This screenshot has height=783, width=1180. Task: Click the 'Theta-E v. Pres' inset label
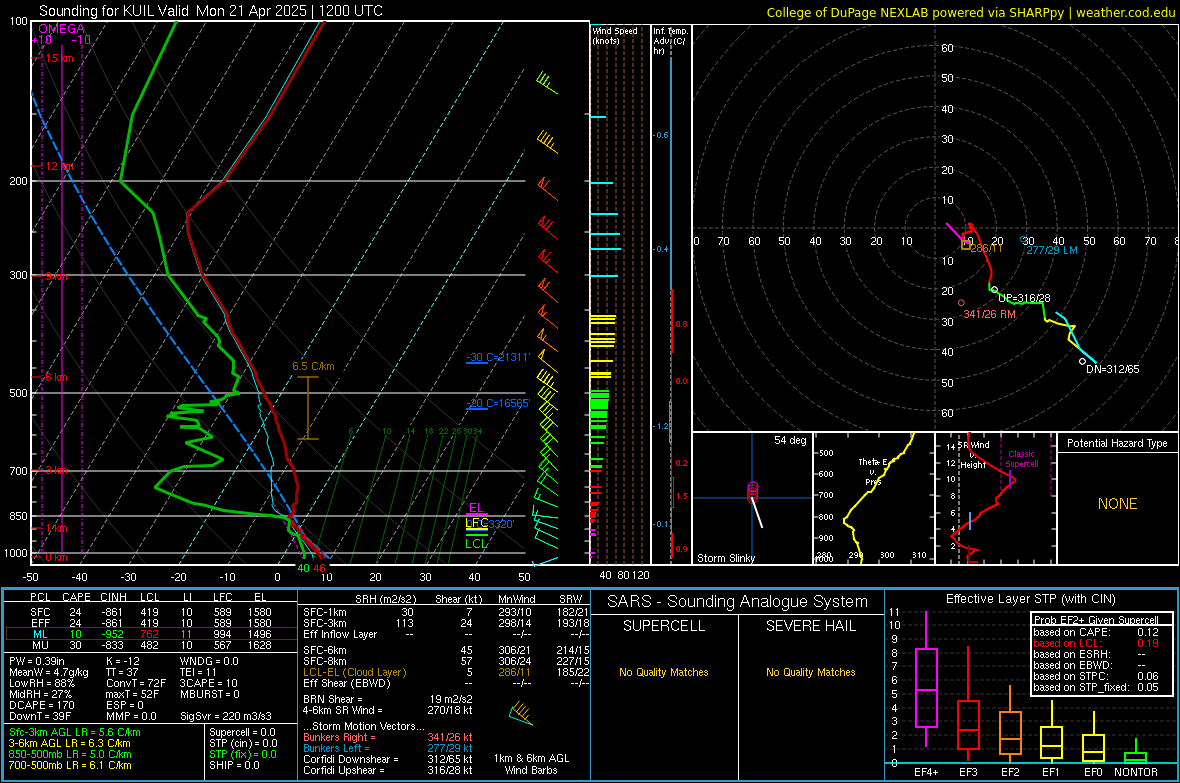point(873,471)
